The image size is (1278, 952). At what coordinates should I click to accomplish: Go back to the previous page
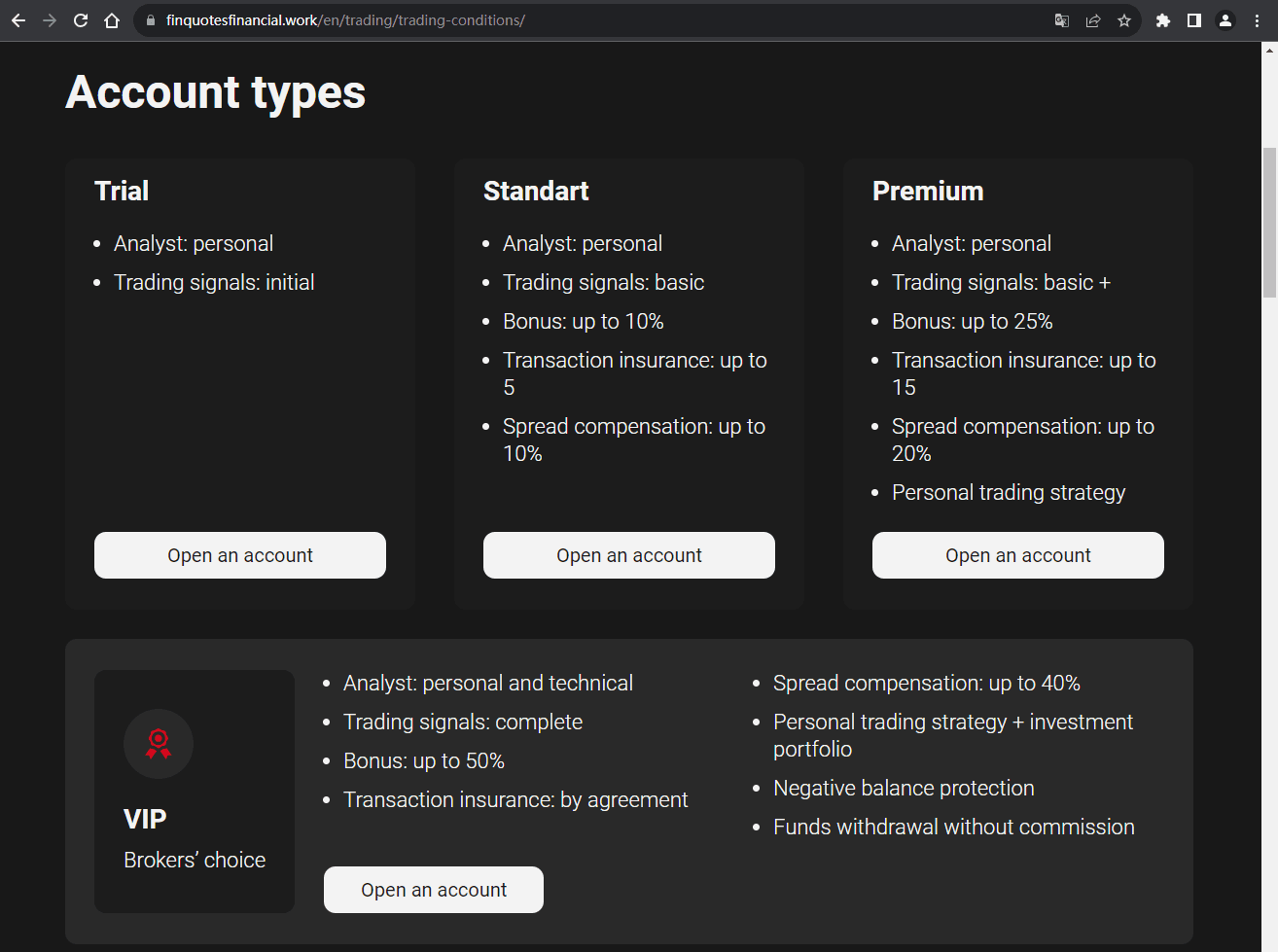18,20
